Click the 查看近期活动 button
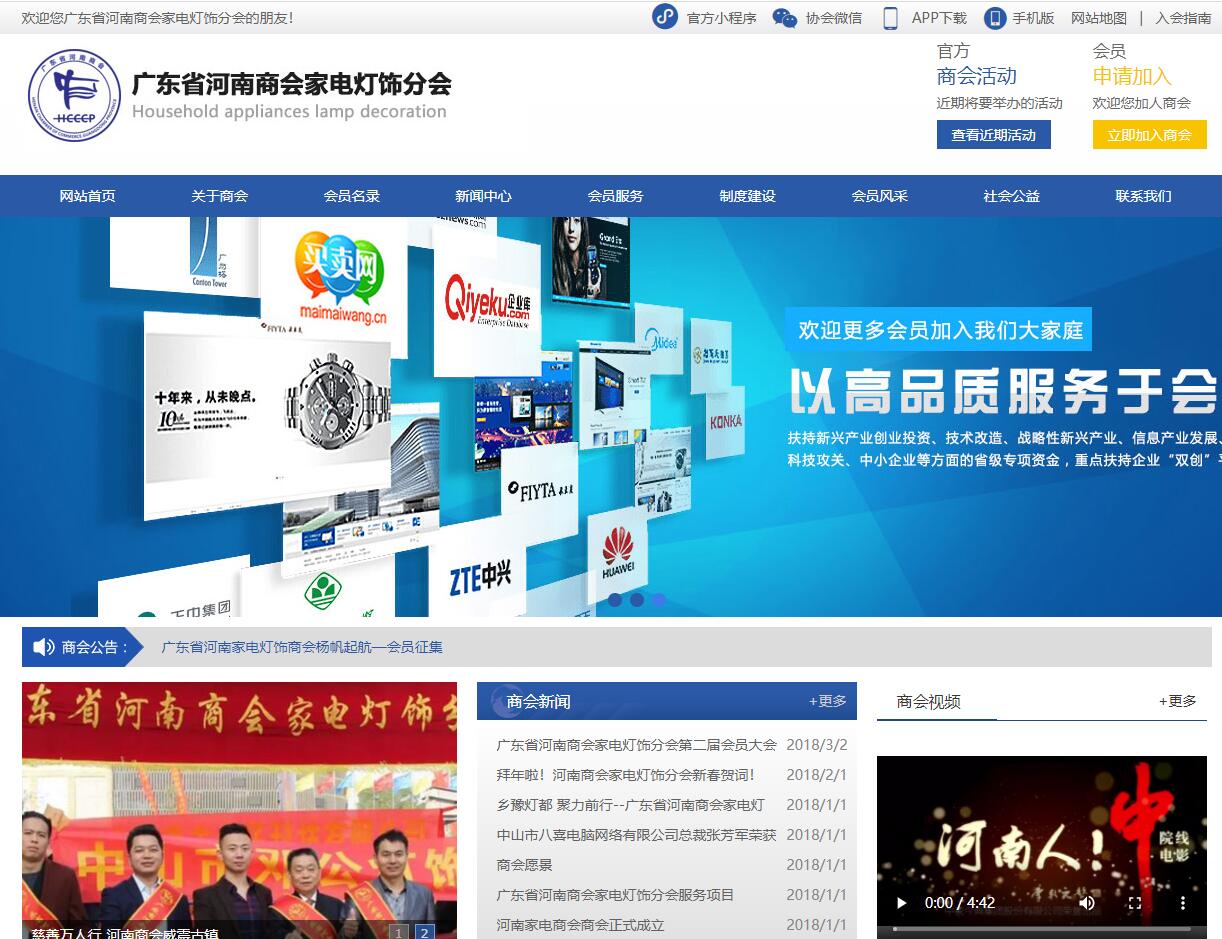This screenshot has width=1222, height=939. 994,135
